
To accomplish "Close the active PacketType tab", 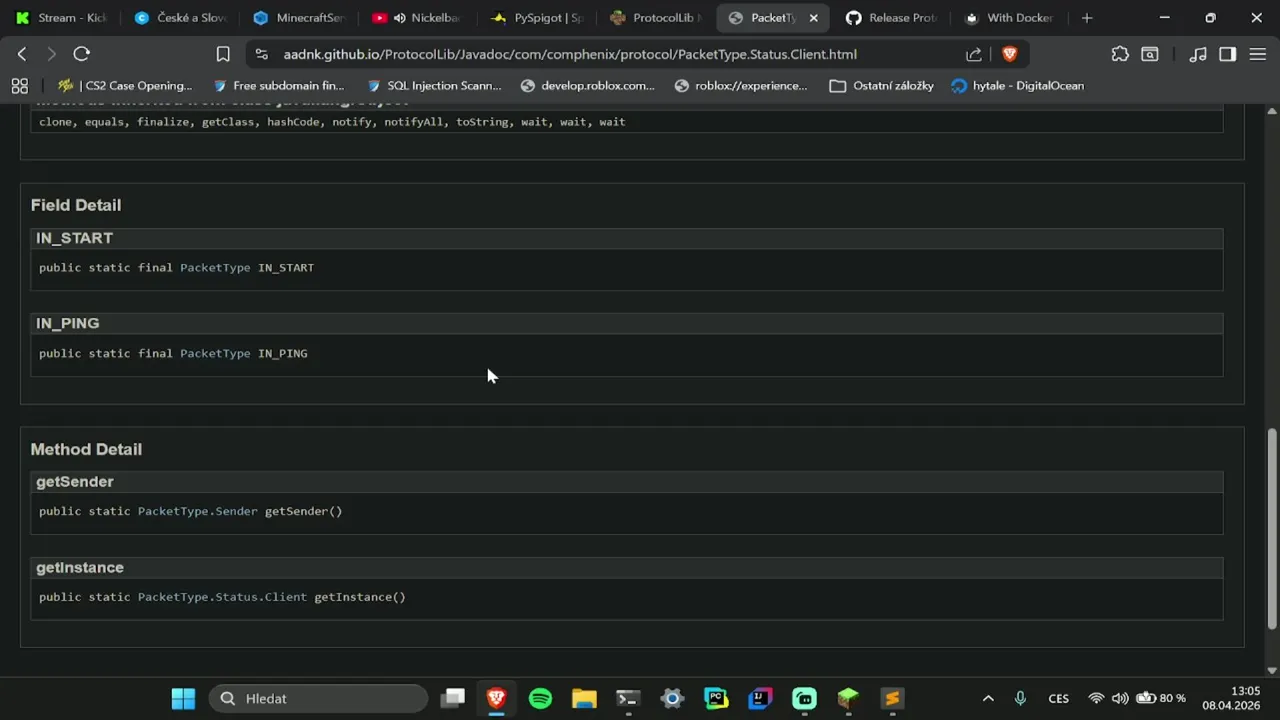I will pos(813,18).
